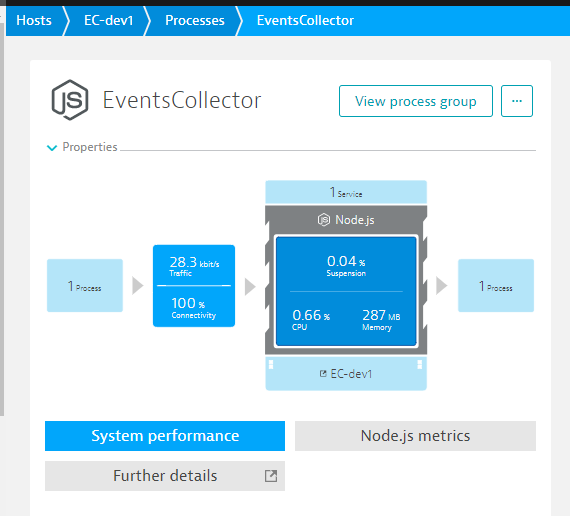This screenshot has width=570, height=516.
Task: Collapse the Properties chevron
Action: 52,148
